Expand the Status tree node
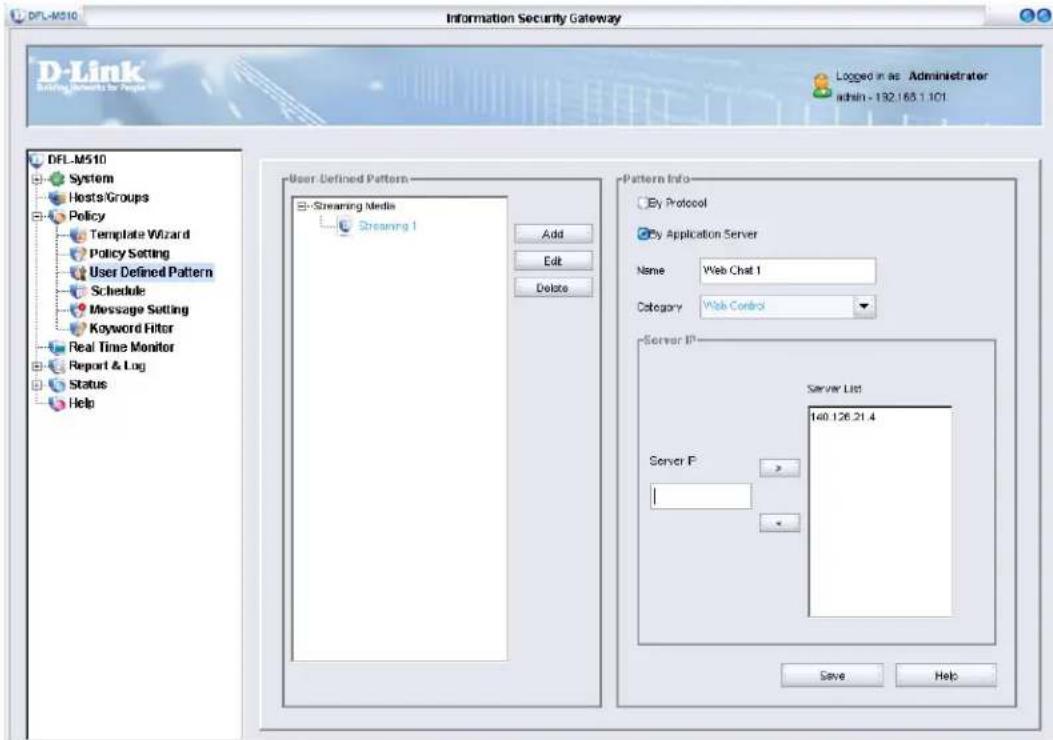 pyautogui.click(x=38, y=385)
